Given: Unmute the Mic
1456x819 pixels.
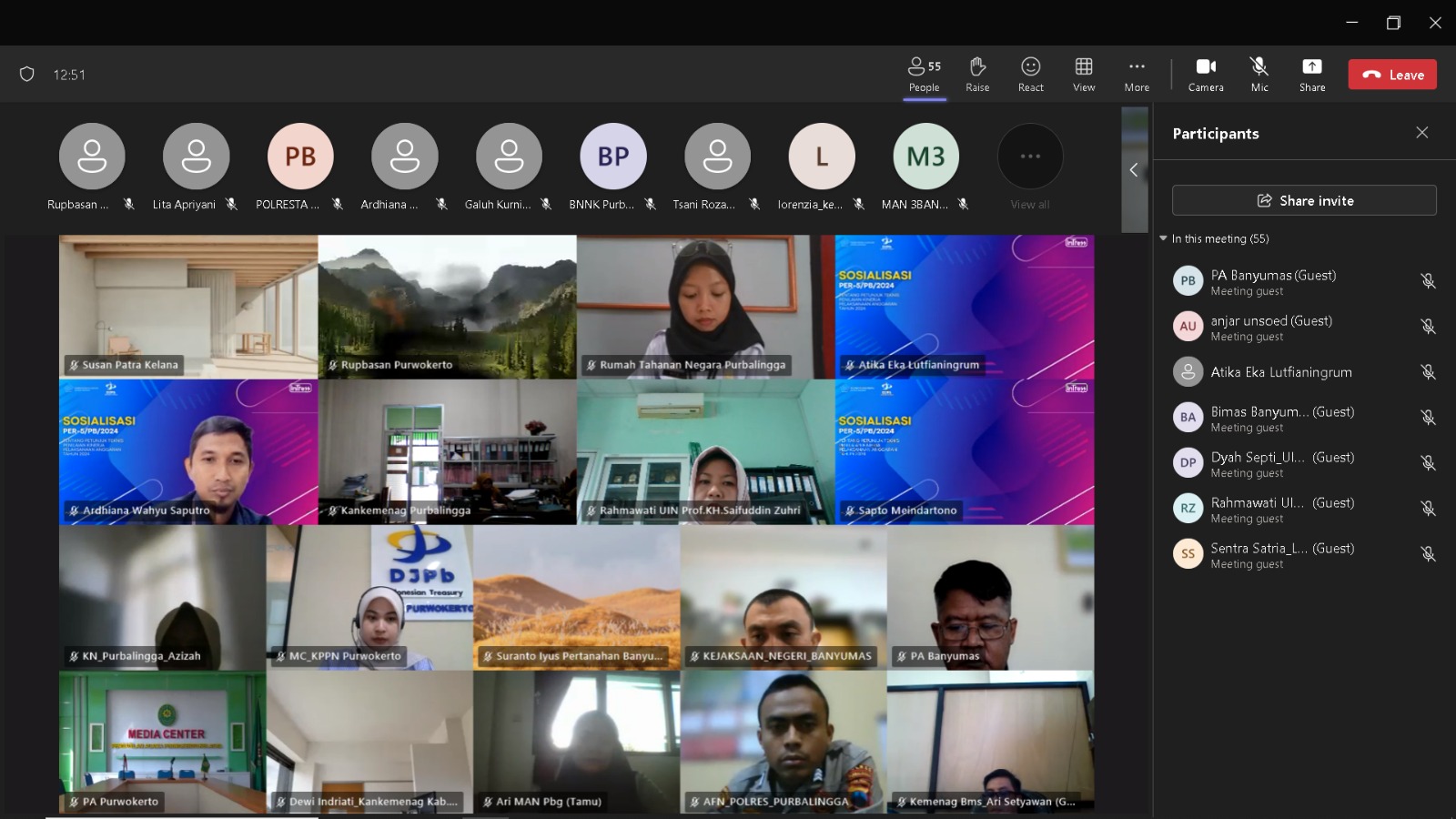Looking at the screenshot, I should click(1259, 75).
